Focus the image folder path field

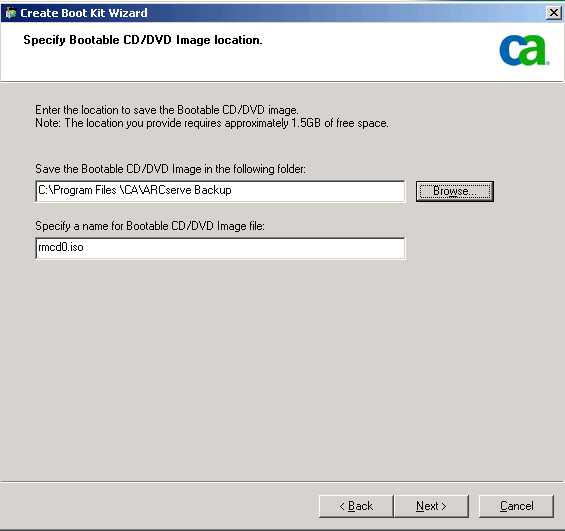click(220, 191)
